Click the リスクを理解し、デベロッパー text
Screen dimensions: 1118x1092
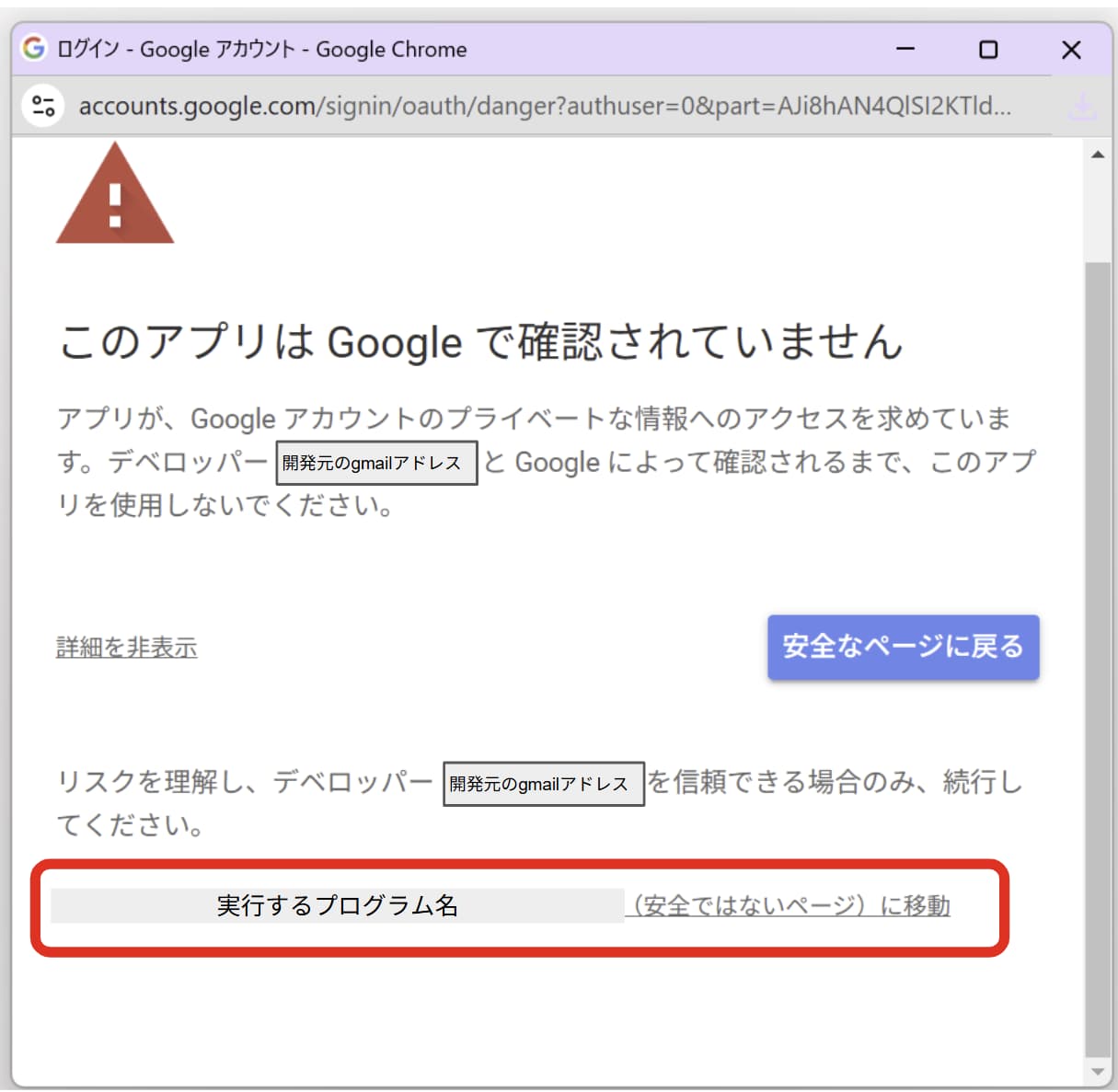pos(245,782)
